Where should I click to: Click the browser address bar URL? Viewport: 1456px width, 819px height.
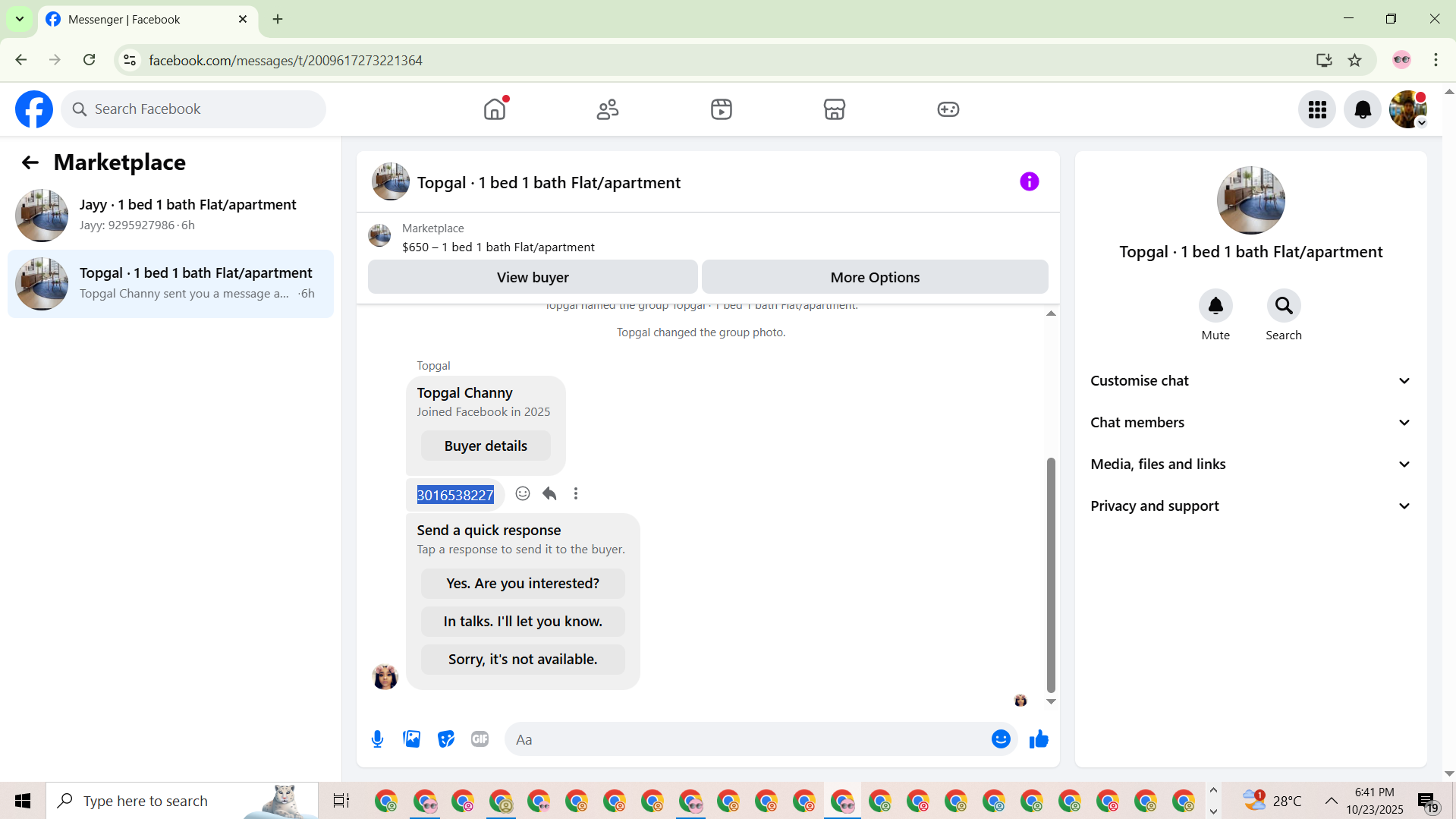click(285, 60)
